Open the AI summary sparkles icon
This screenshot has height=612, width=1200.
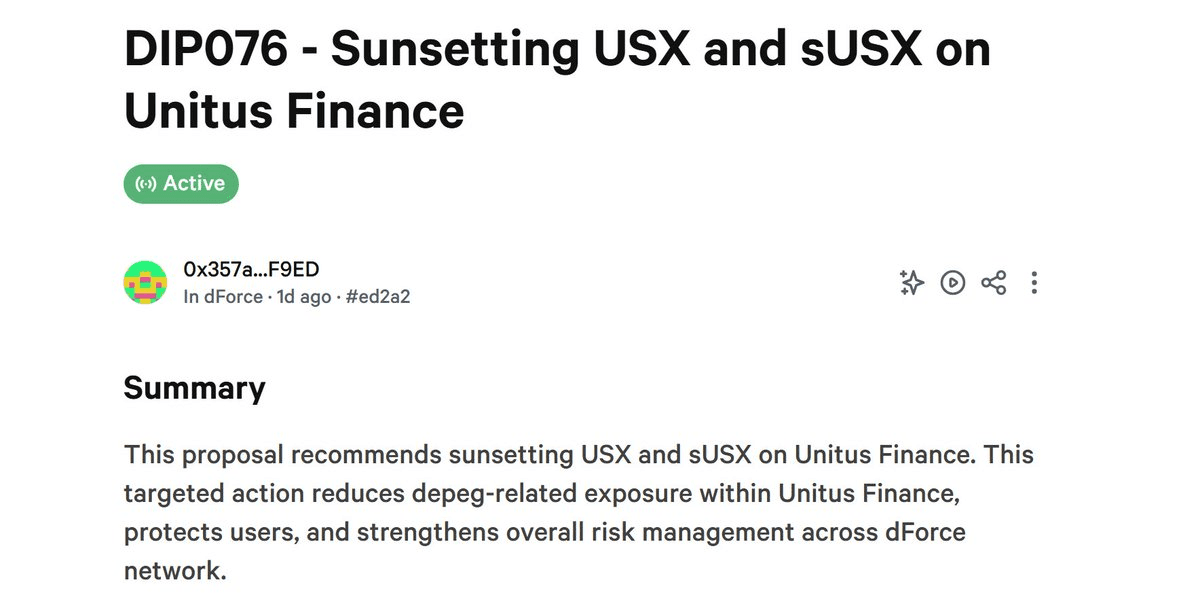point(911,284)
